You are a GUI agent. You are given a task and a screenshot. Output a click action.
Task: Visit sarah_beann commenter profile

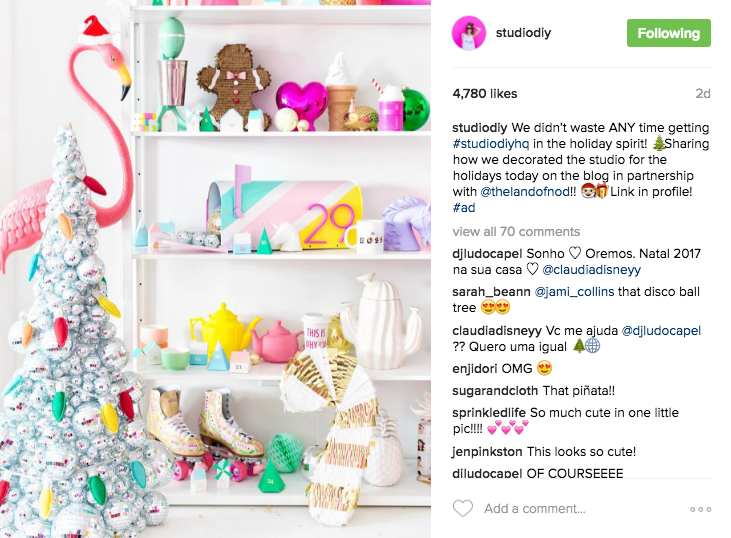click(x=491, y=292)
